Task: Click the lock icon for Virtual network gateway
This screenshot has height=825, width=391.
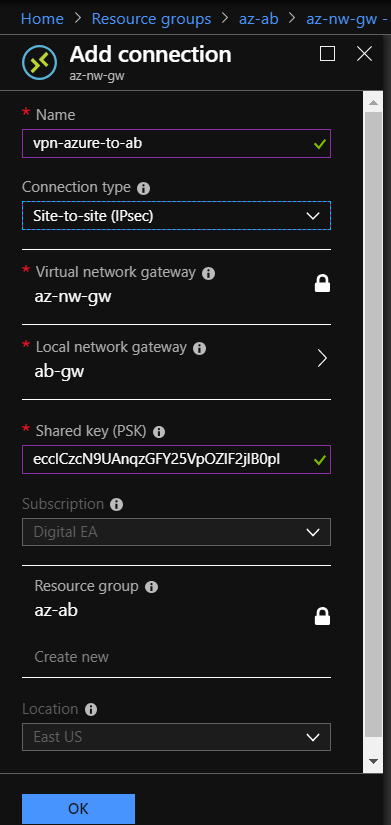Action: pyautogui.click(x=322, y=284)
